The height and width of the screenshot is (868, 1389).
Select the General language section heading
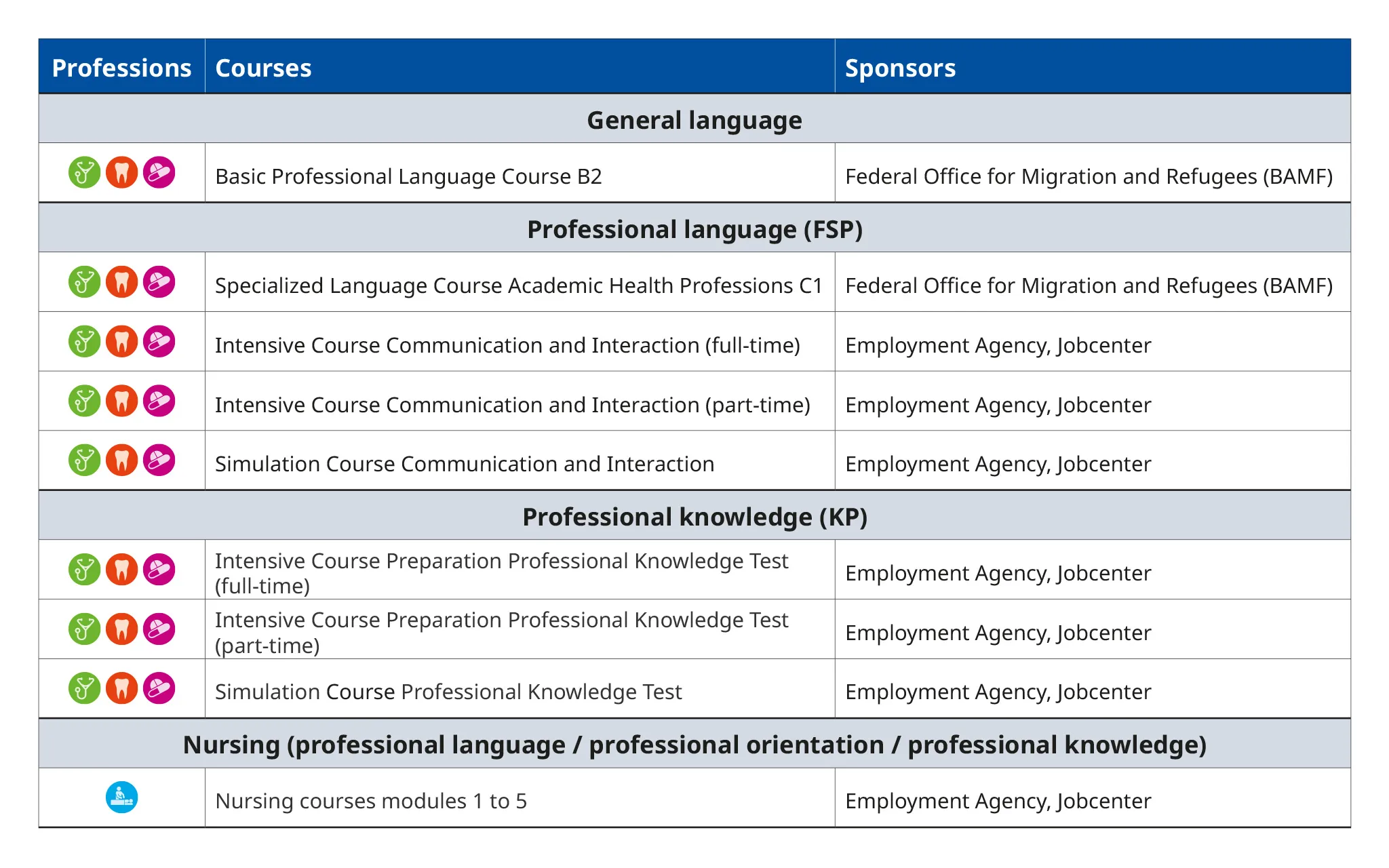(x=694, y=120)
